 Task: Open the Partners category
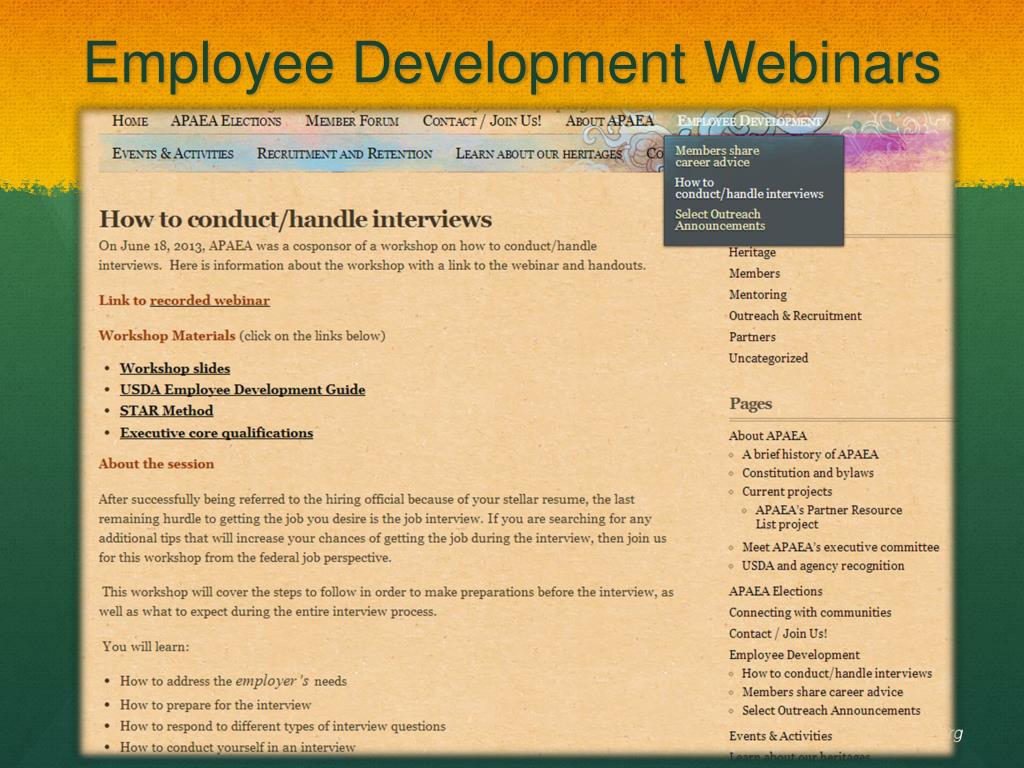click(x=752, y=337)
